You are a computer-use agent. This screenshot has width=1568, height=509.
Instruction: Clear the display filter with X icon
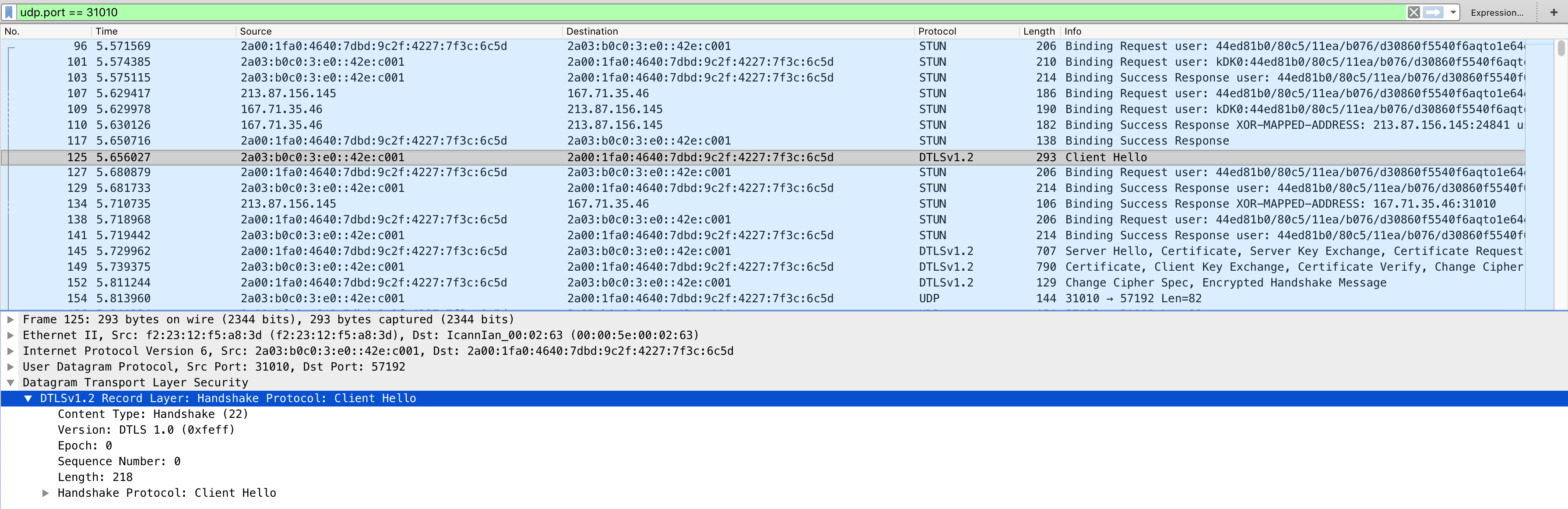[x=1413, y=12]
